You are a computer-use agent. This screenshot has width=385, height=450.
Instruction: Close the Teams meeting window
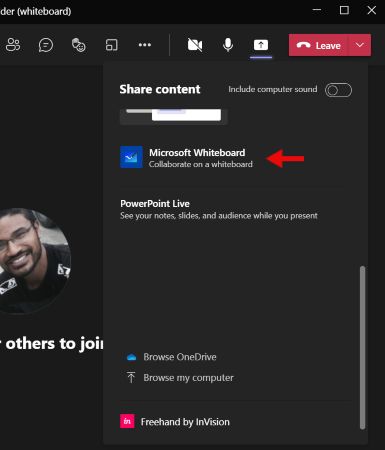click(372, 10)
